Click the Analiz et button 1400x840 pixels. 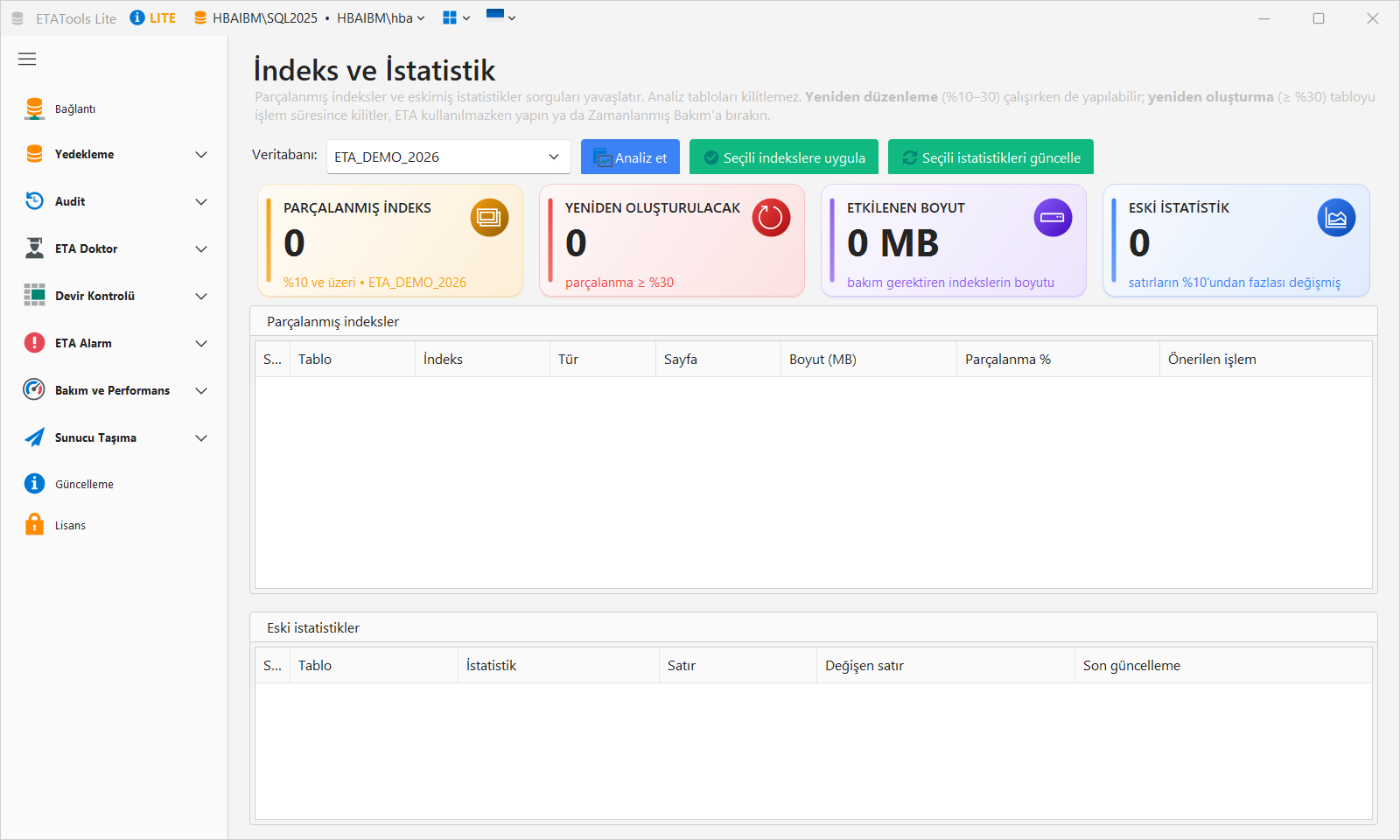[x=630, y=157]
